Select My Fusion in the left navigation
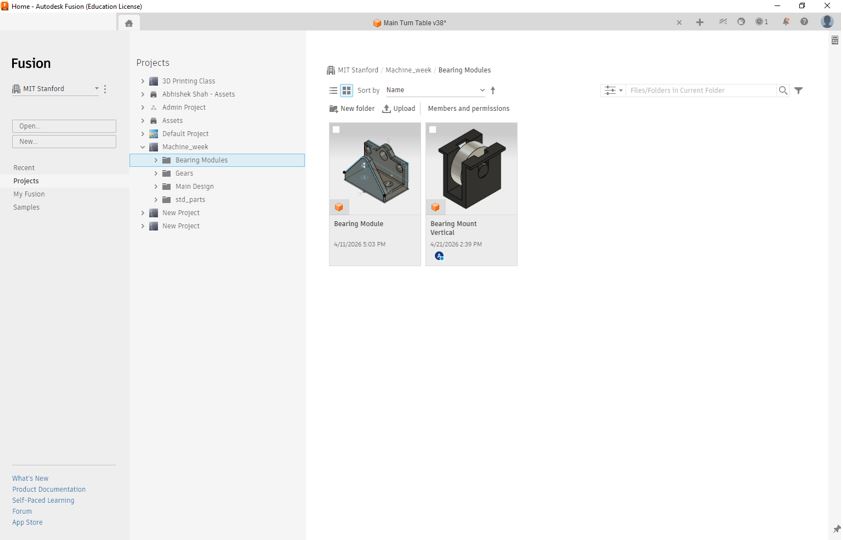Screen dimensions: 843x540 tap(29, 194)
